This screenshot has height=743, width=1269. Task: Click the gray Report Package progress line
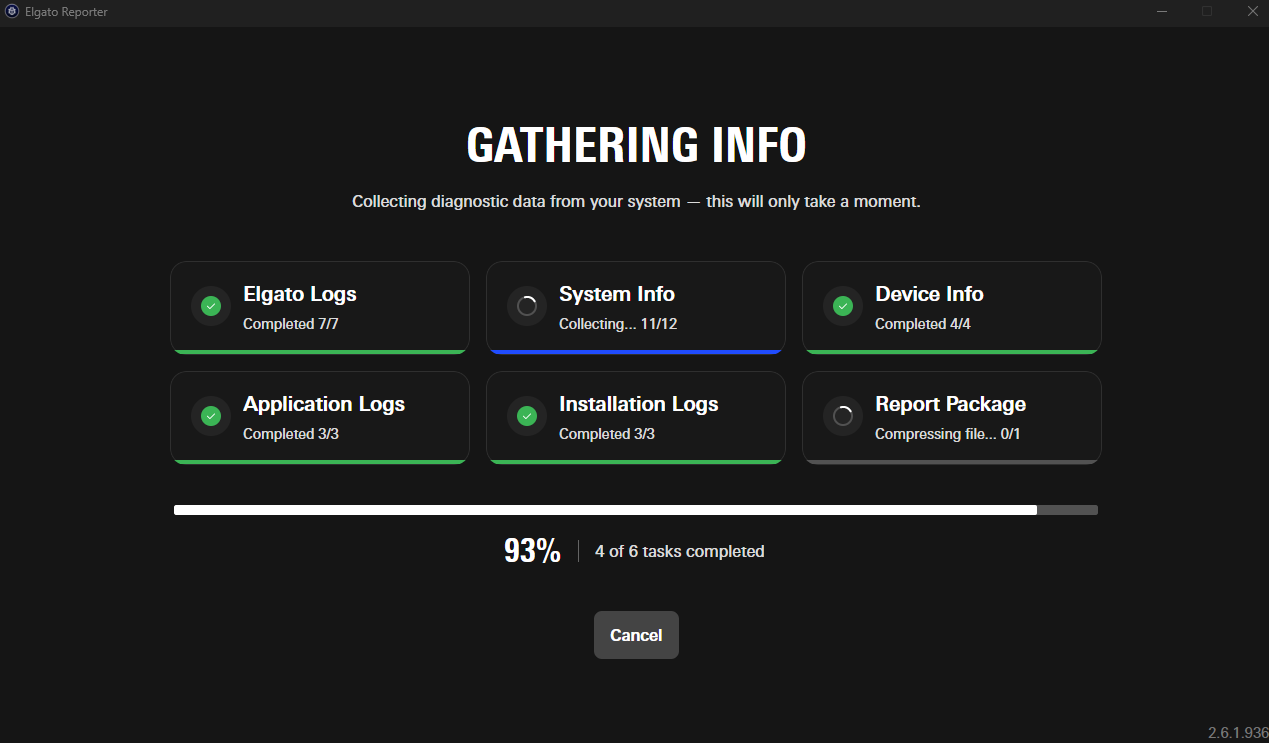click(952, 461)
